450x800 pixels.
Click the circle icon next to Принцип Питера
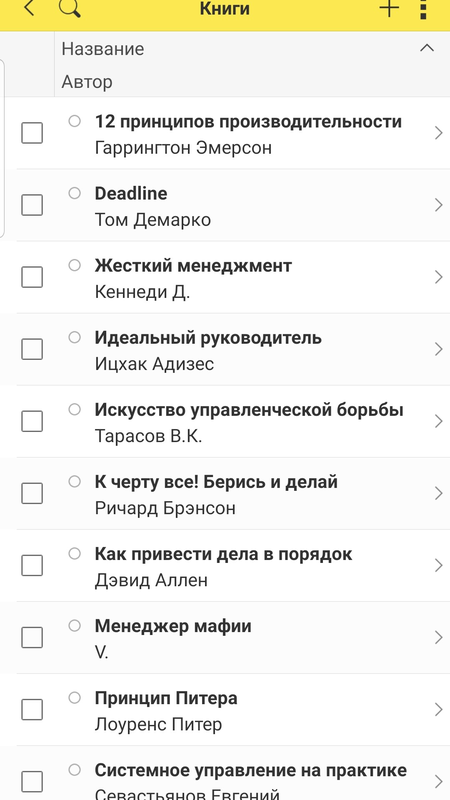[74, 697]
